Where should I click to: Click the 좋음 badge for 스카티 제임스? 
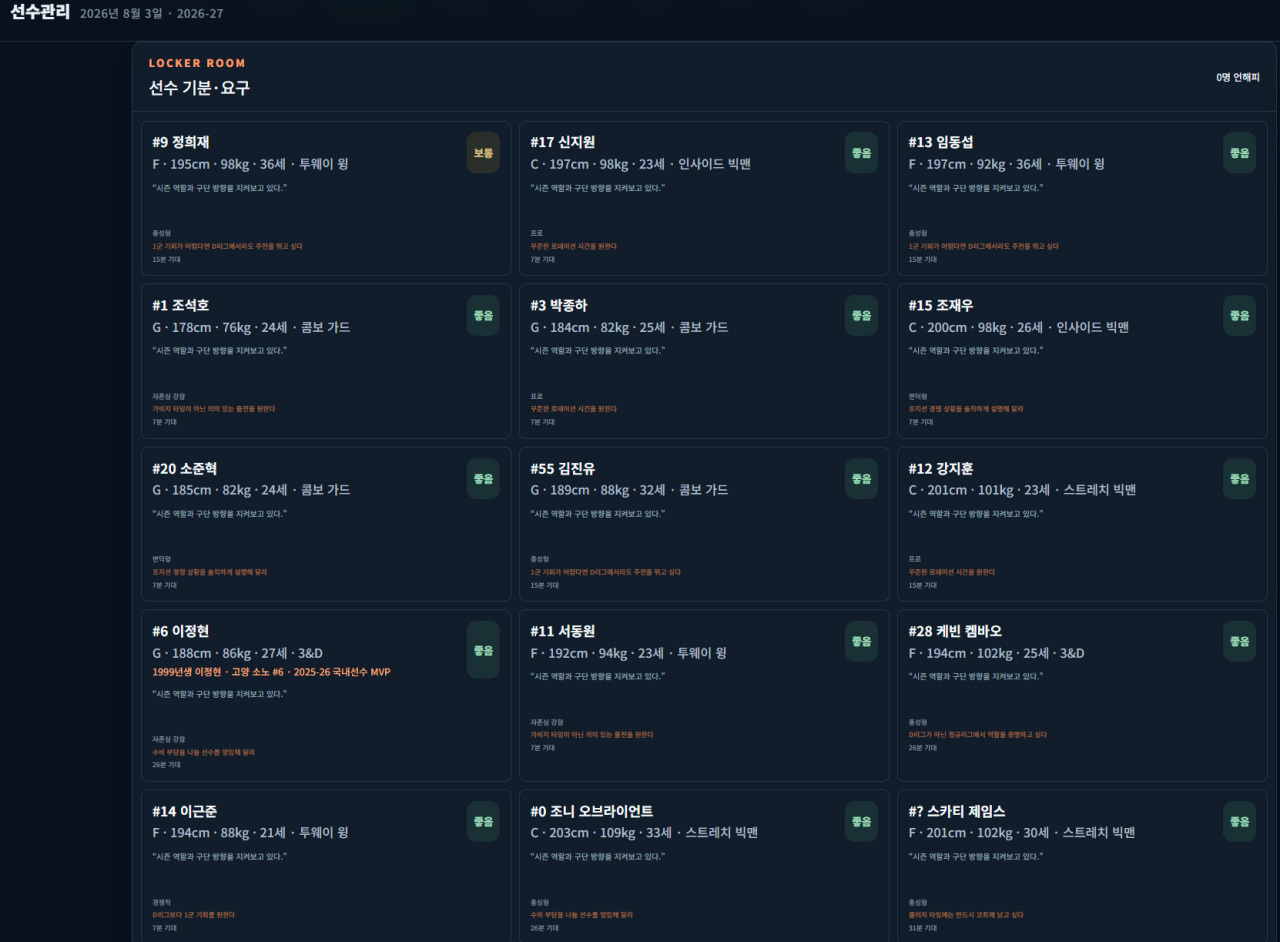coord(1239,821)
